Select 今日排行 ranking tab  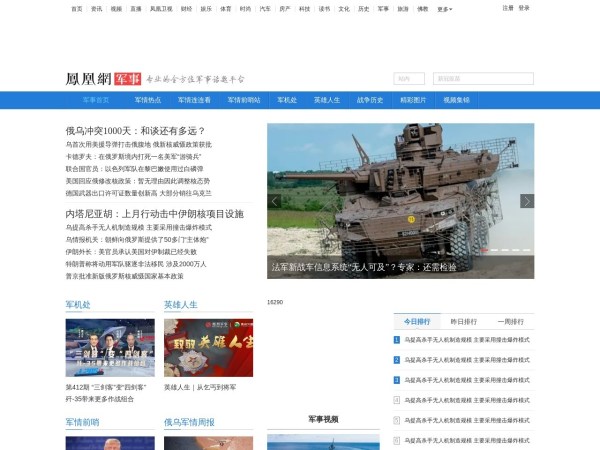tap(416, 322)
